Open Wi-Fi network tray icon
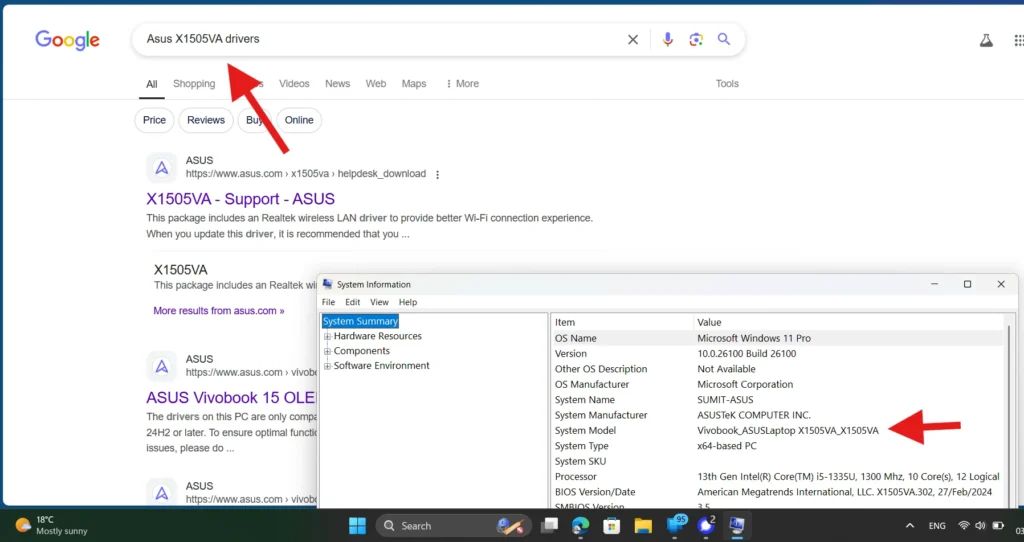 coord(963,526)
